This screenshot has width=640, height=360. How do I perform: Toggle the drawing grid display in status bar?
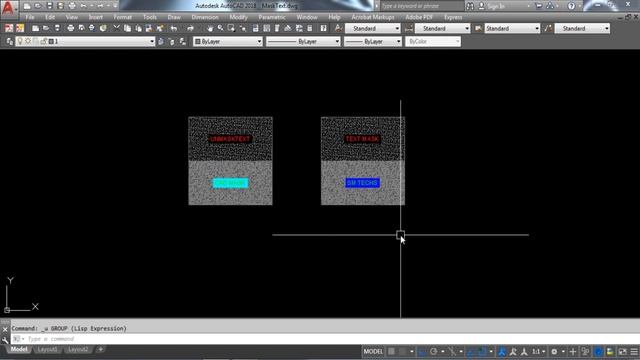(x=391, y=351)
